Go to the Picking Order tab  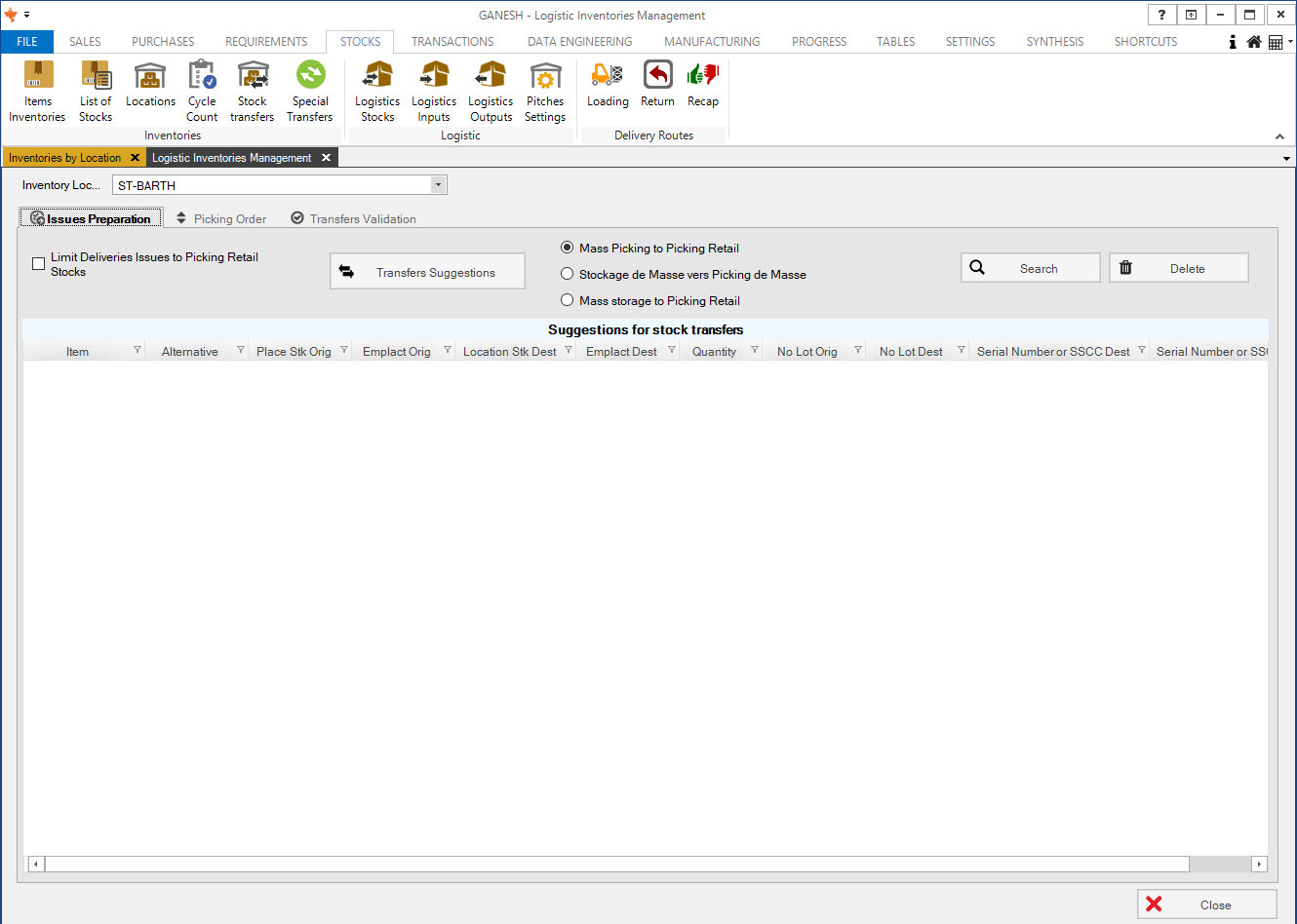pos(221,219)
